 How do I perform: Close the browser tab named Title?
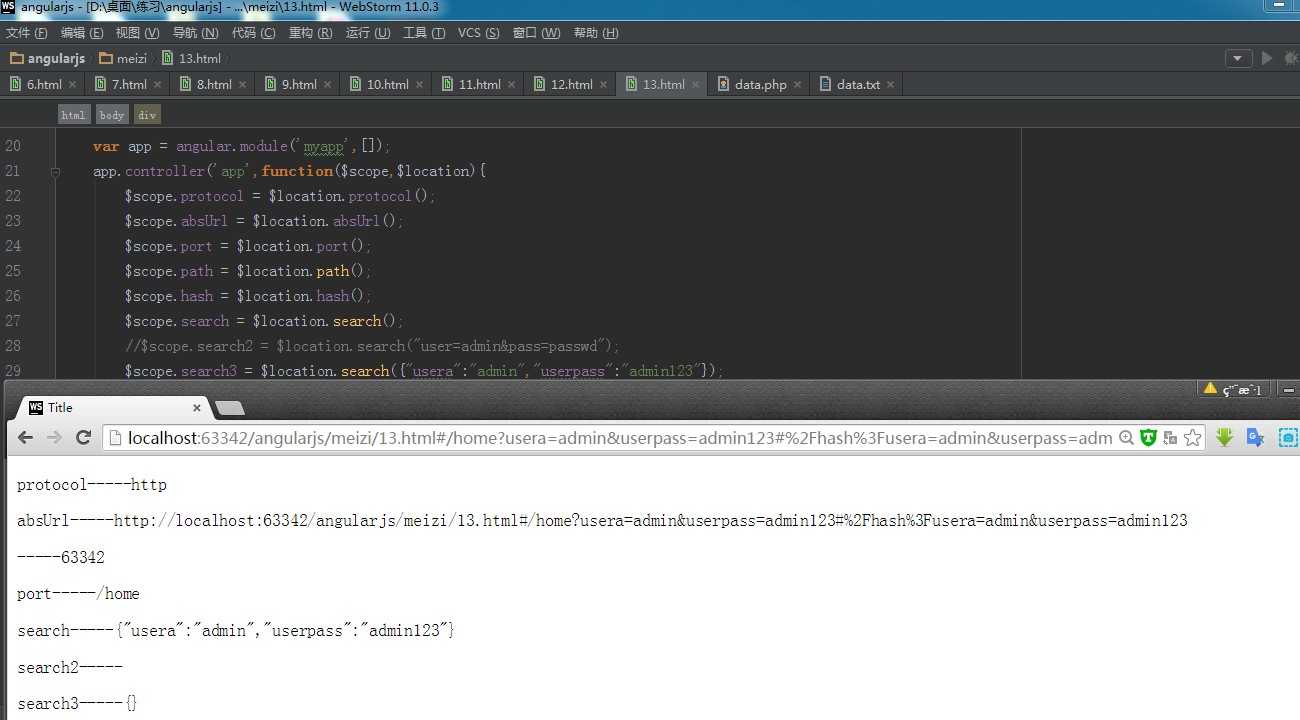[197, 408]
